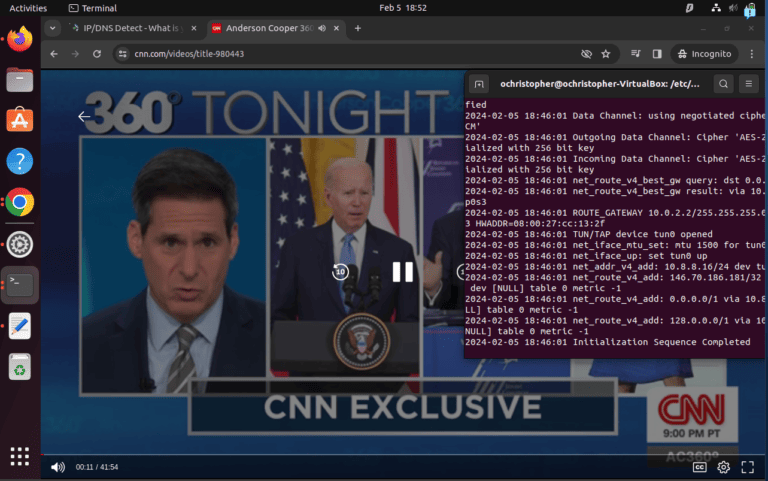Click the 00:11 / 41:54 time display

pos(97,467)
